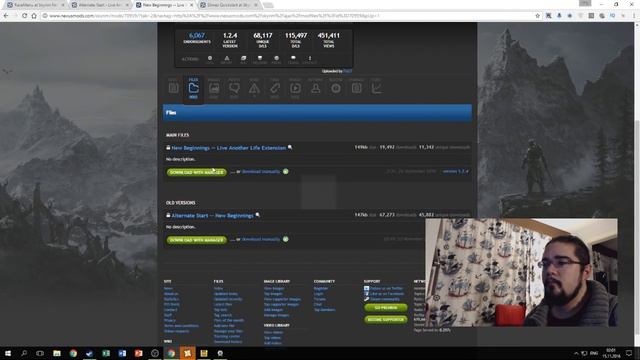The height and width of the screenshot is (360, 640).
Task: Click version 1.2.4 link
Action: (x=456, y=171)
